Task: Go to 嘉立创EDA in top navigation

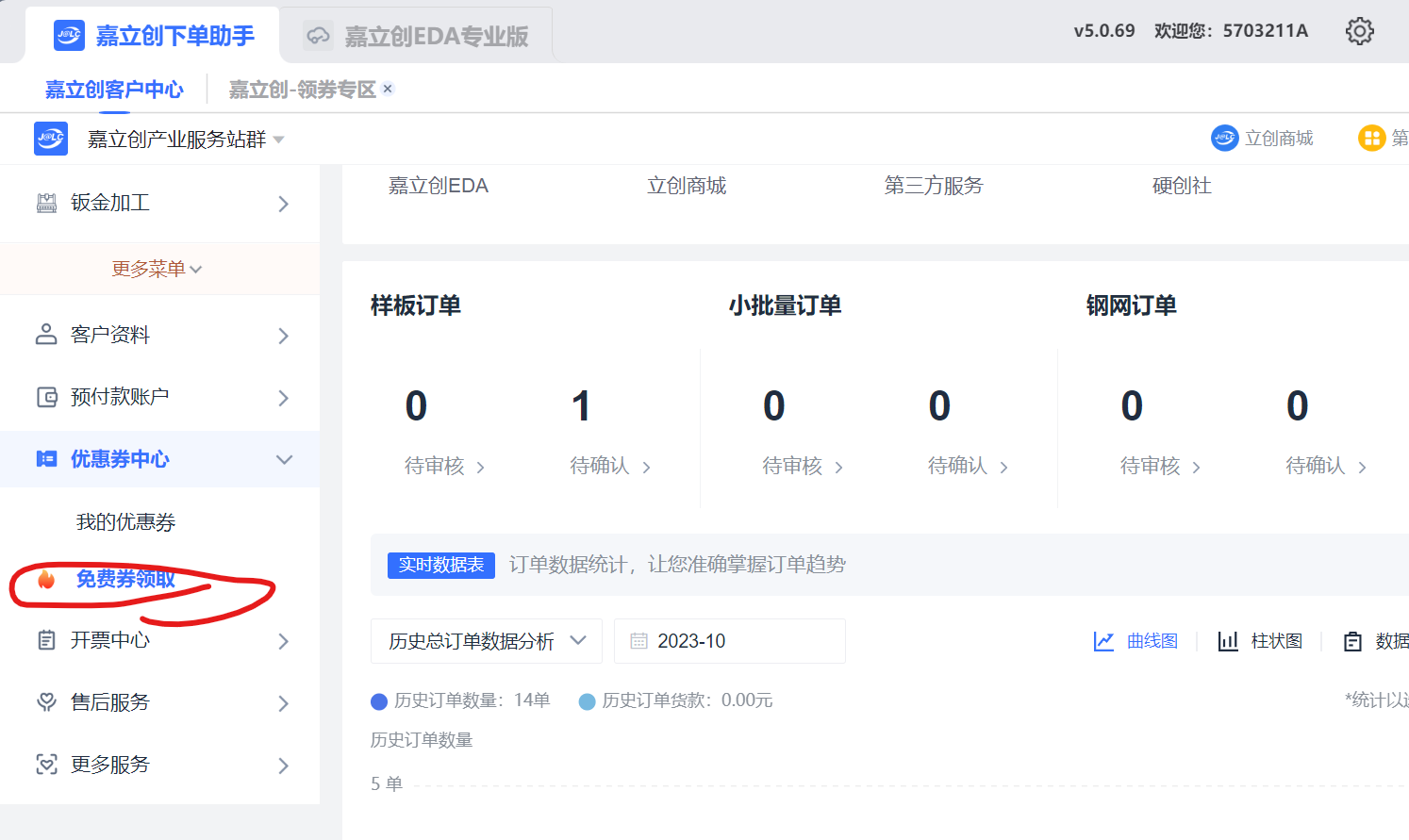Action: (439, 186)
